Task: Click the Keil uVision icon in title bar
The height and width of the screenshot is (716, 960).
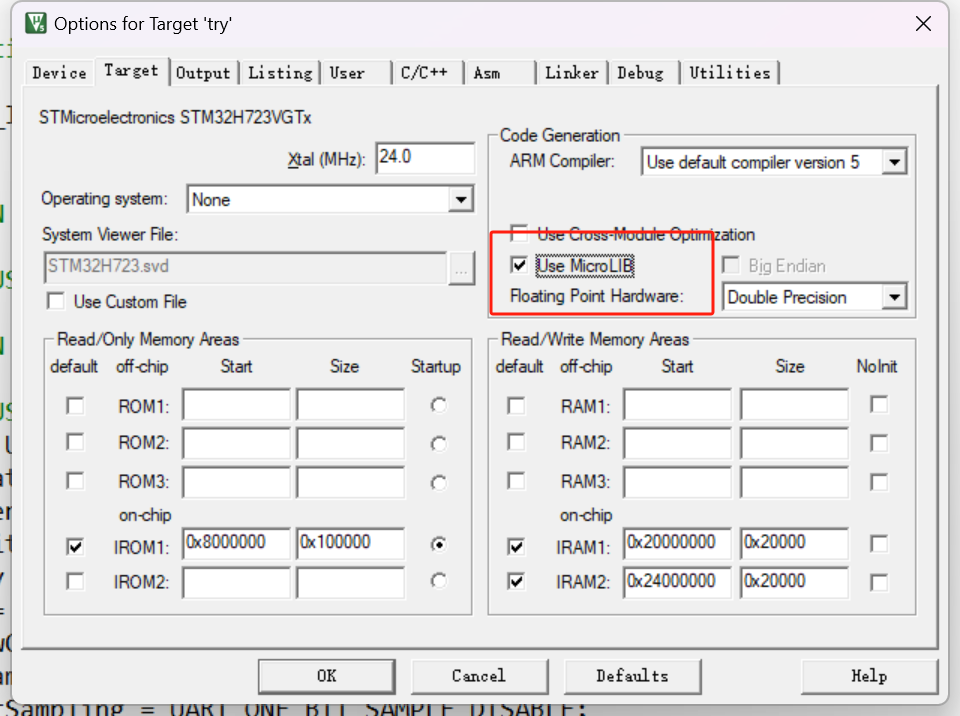Action: coord(36,24)
